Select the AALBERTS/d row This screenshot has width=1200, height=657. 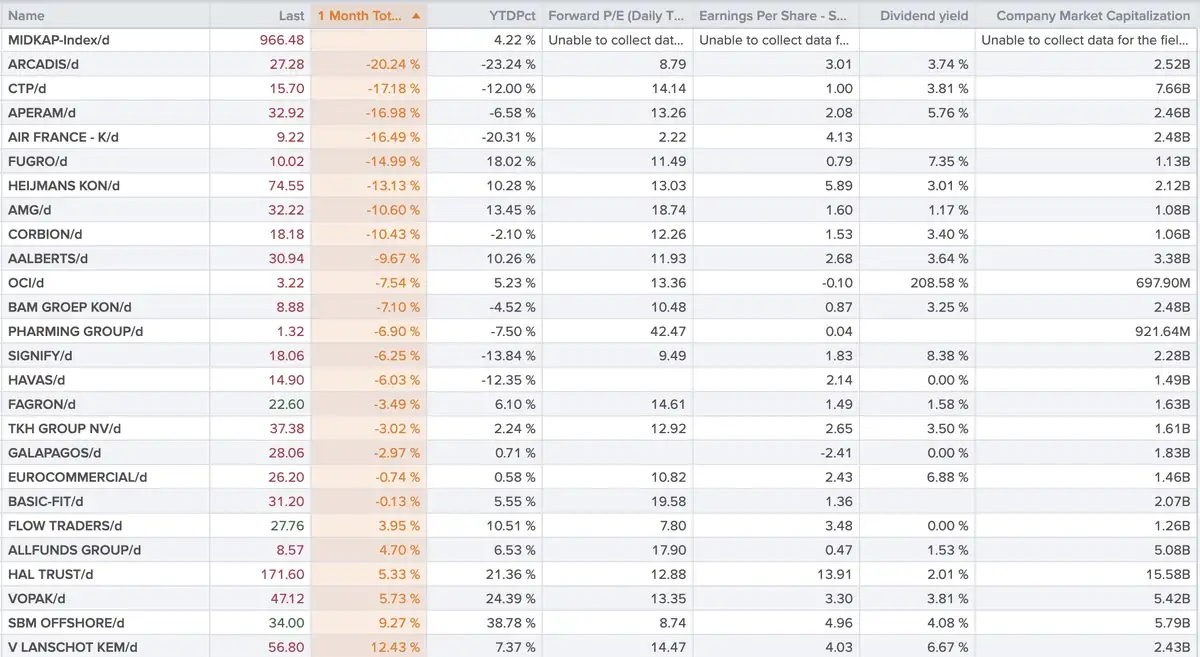(600, 257)
